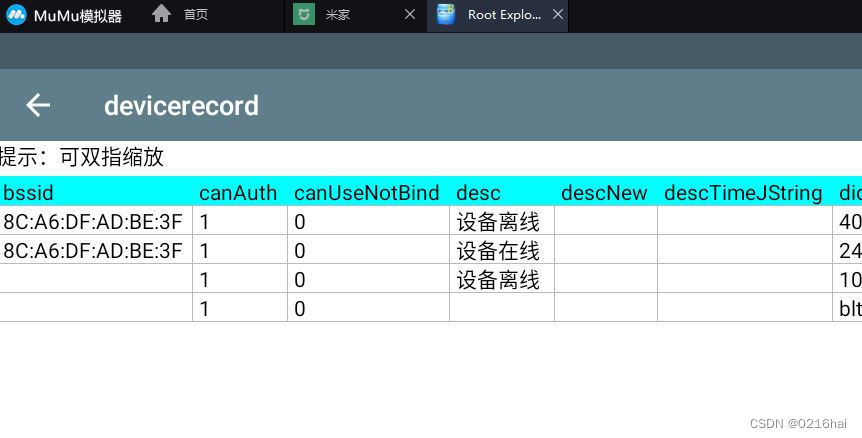Click the home icon in tab bar
The width and height of the screenshot is (862, 438).
pyautogui.click(x=161, y=14)
